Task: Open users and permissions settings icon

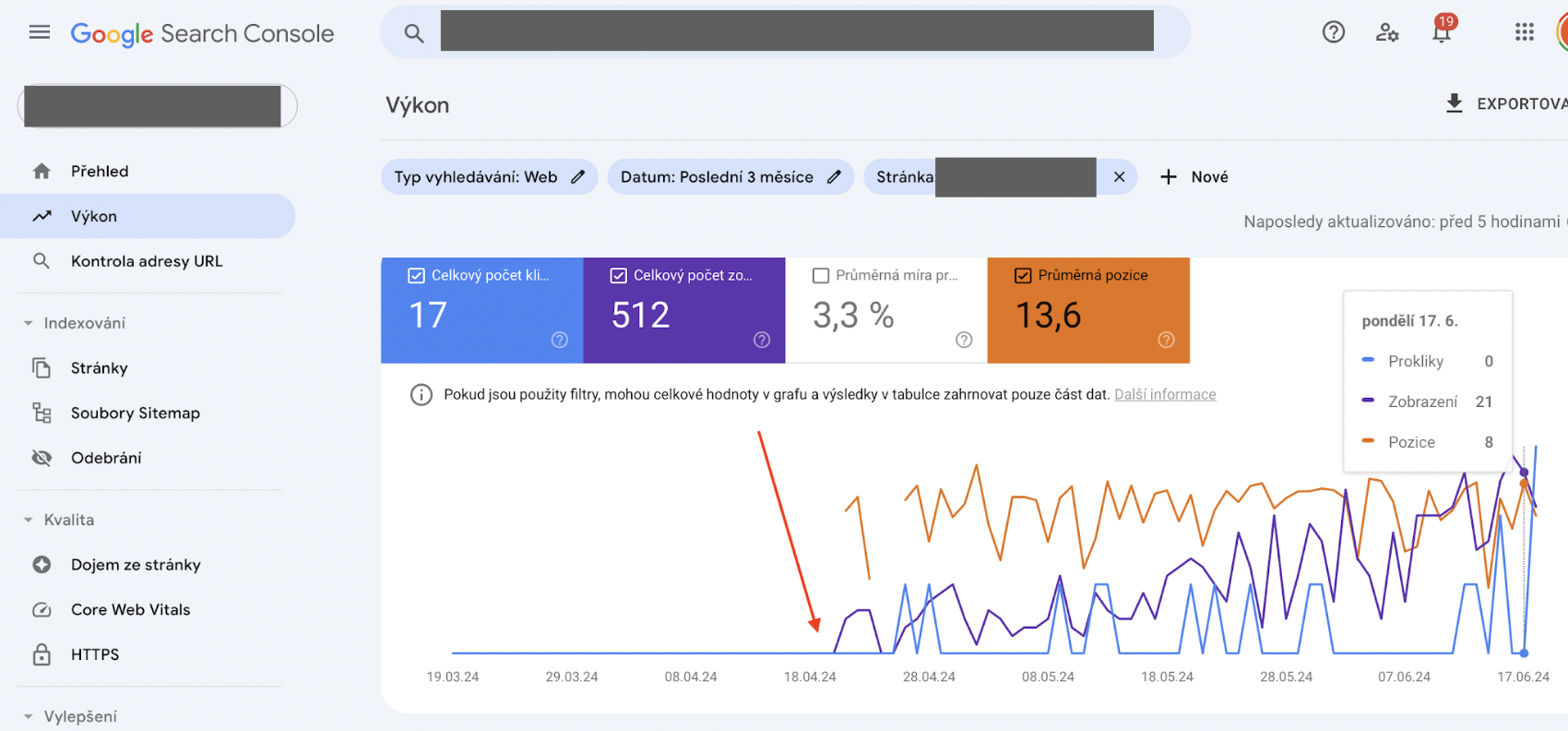Action: (1387, 32)
